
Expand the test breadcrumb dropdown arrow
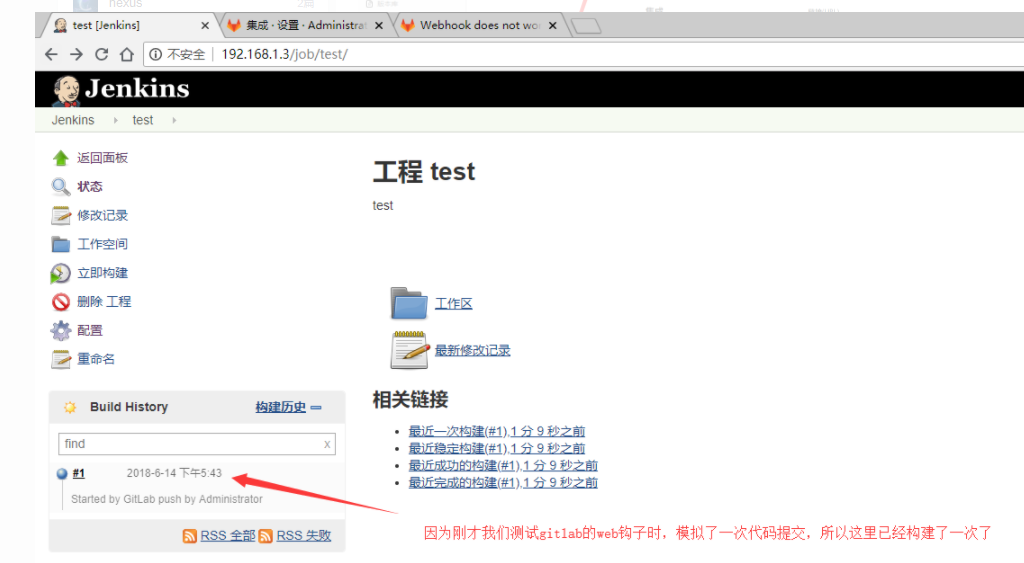(174, 120)
